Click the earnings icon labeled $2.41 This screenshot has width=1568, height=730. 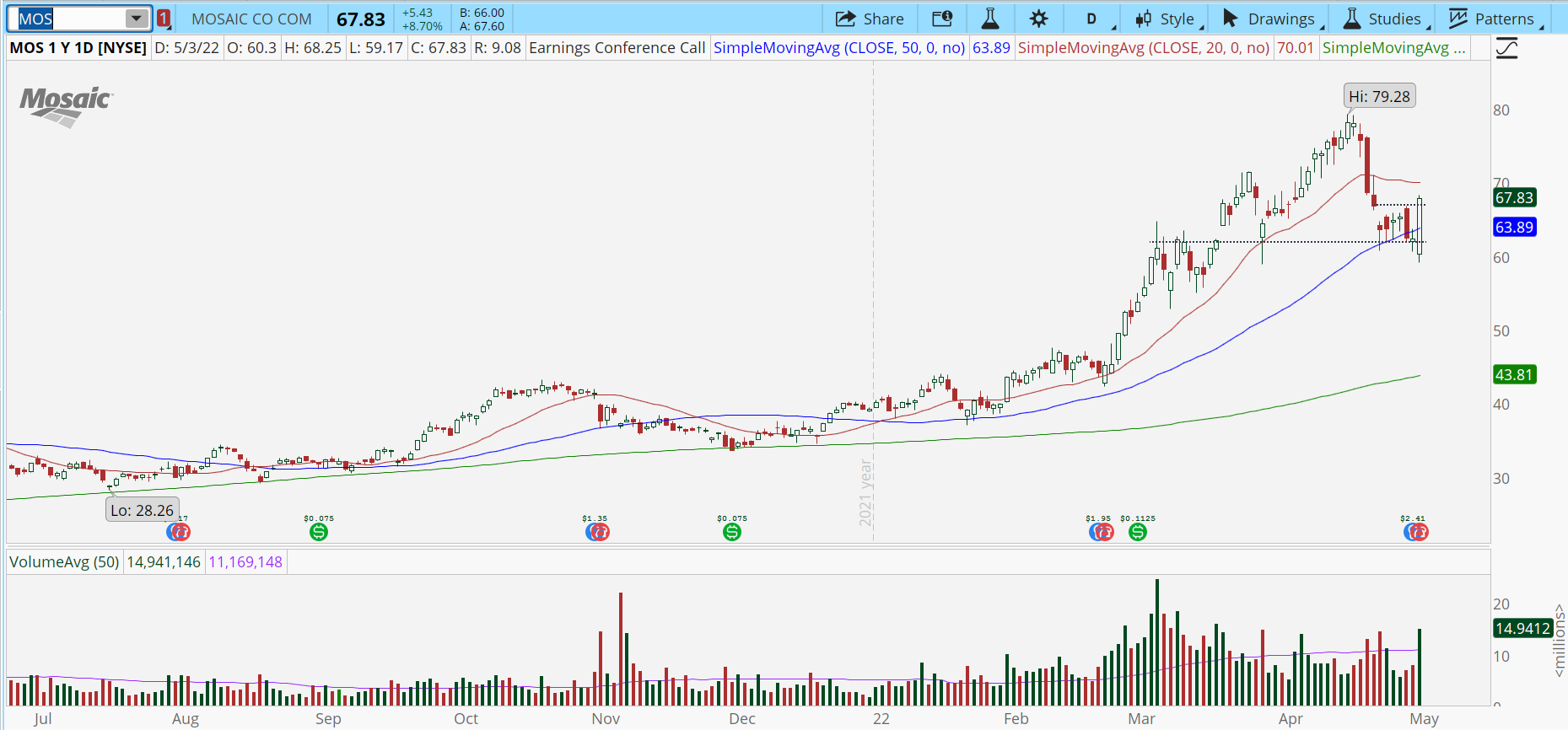[1416, 532]
